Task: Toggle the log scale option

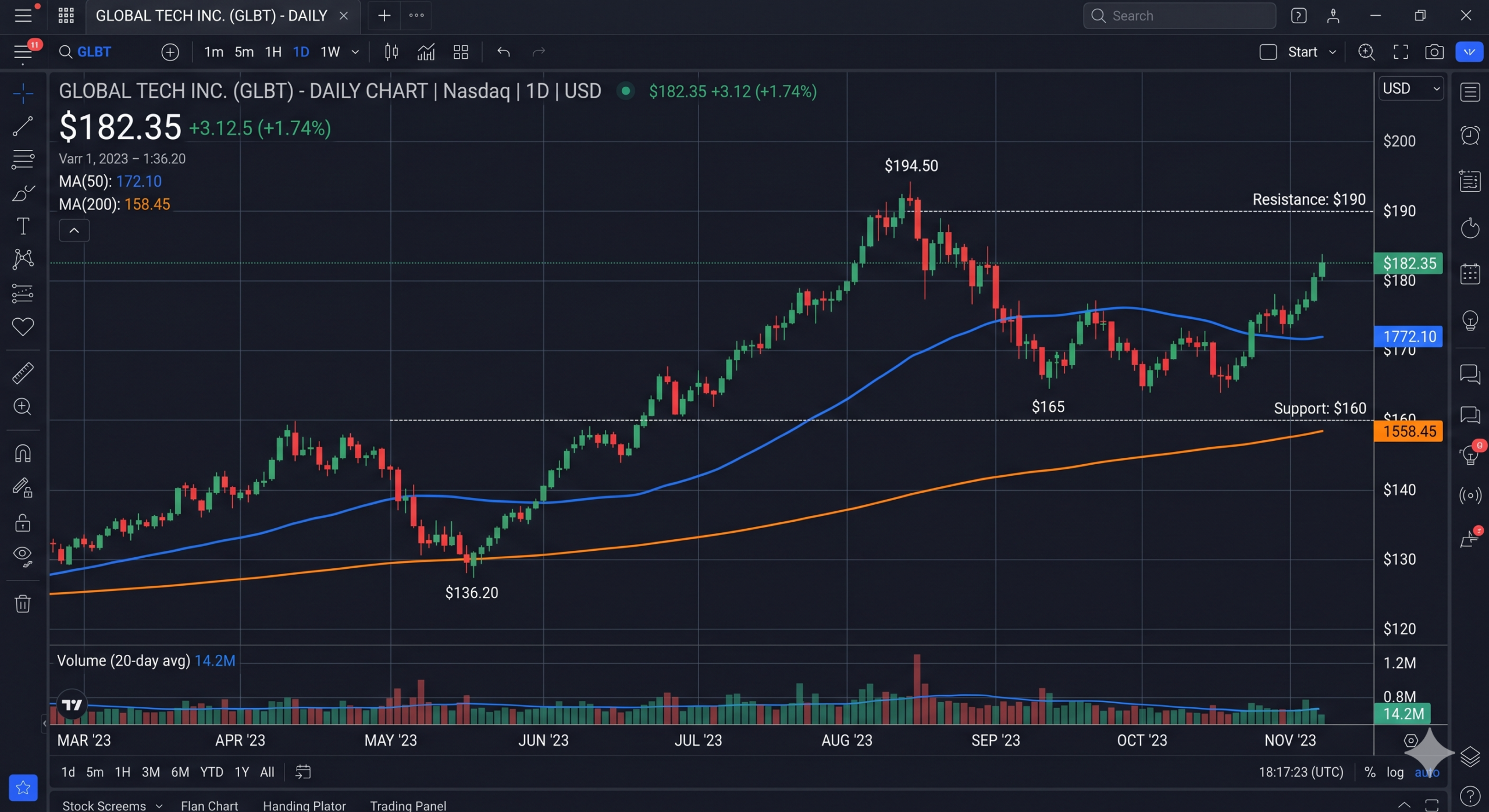Action: point(1395,772)
